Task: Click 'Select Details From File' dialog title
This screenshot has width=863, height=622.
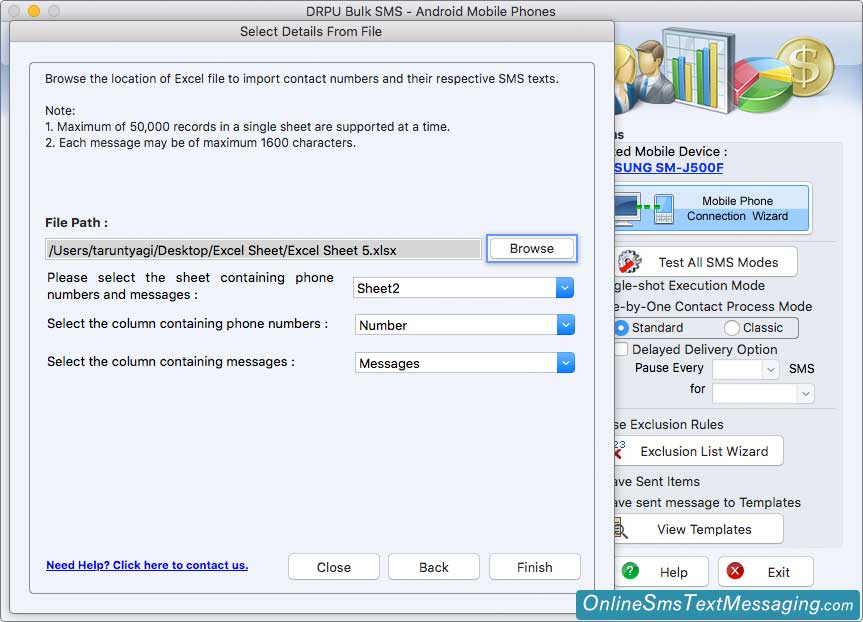Action: 311,31
